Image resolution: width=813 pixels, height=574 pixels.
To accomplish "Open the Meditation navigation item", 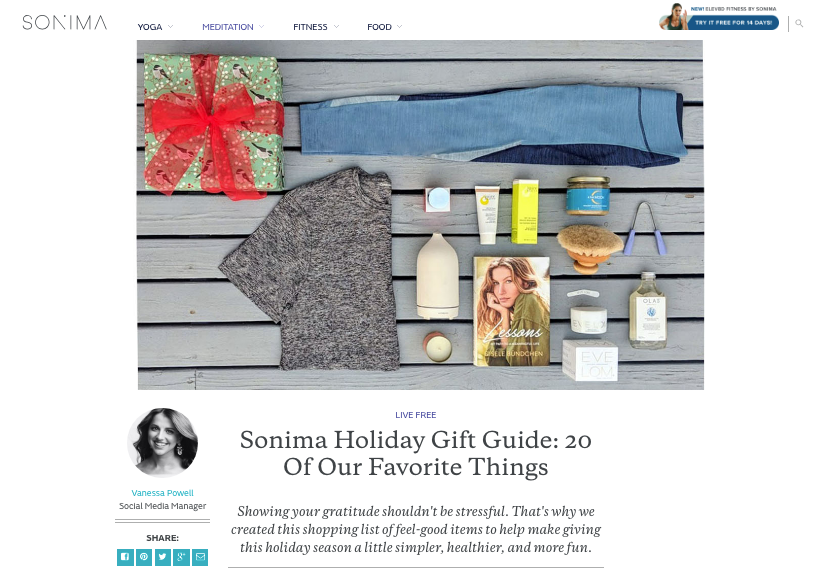I will pyautogui.click(x=228, y=27).
